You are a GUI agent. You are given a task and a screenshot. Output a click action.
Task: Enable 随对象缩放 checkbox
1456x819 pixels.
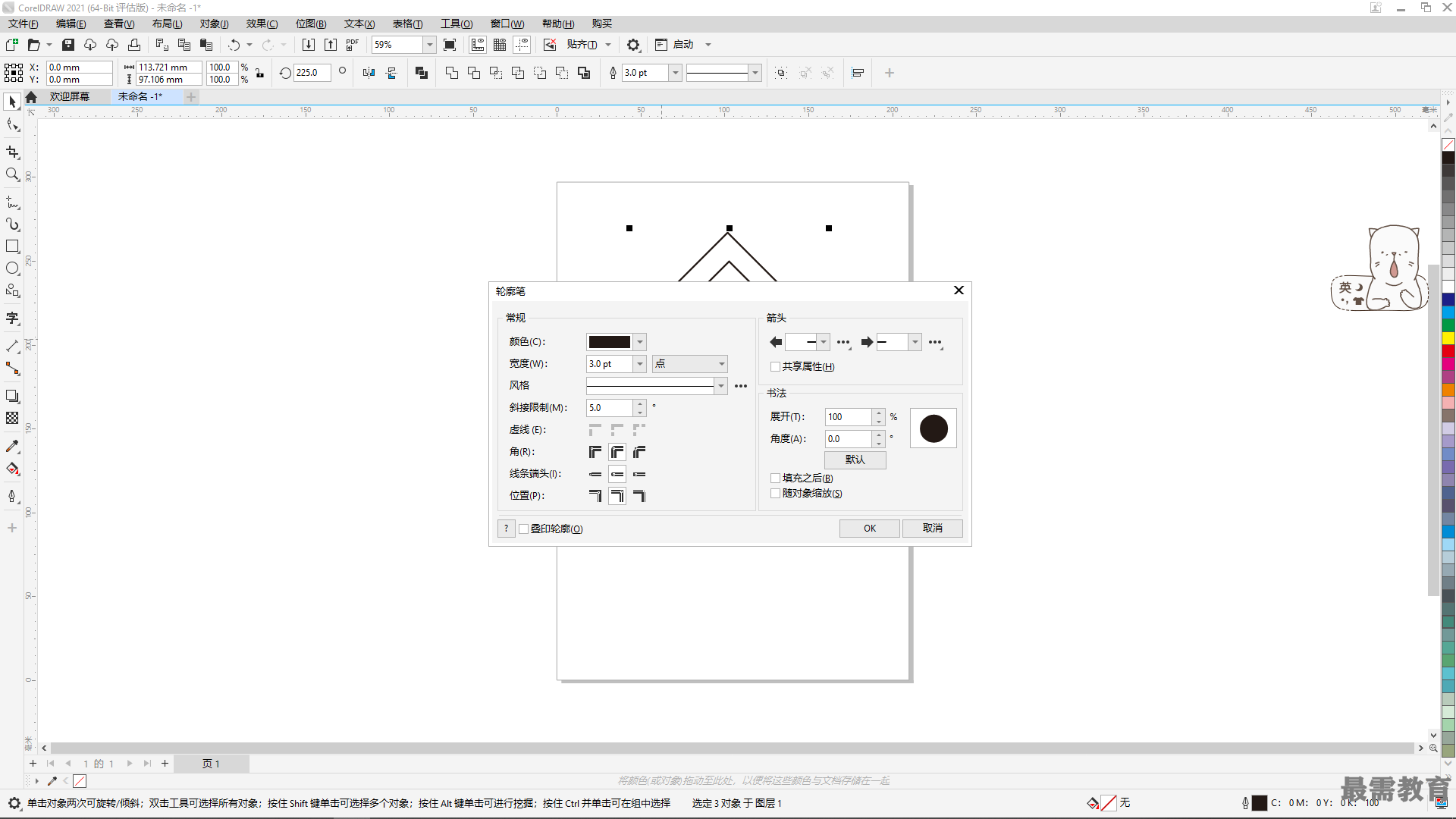pyautogui.click(x=776, y=493)
